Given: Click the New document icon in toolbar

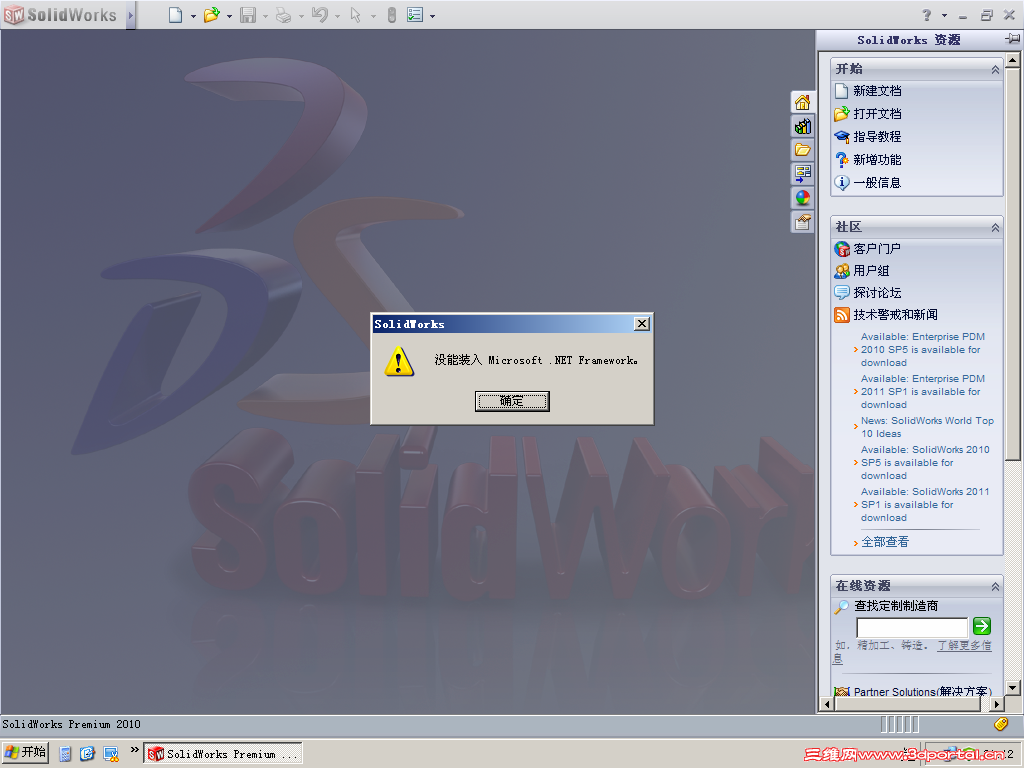Looking at the screenshot, I should point(175,15).
